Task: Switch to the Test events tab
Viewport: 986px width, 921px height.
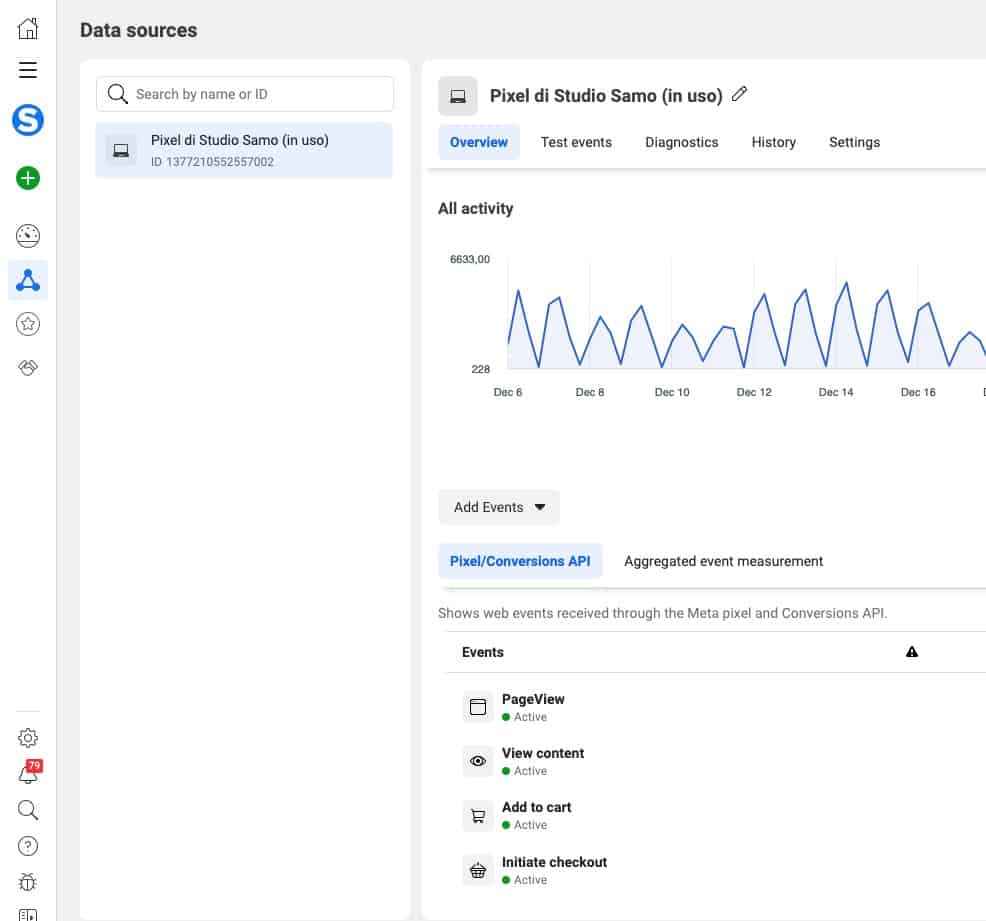Action: (576, 142)
